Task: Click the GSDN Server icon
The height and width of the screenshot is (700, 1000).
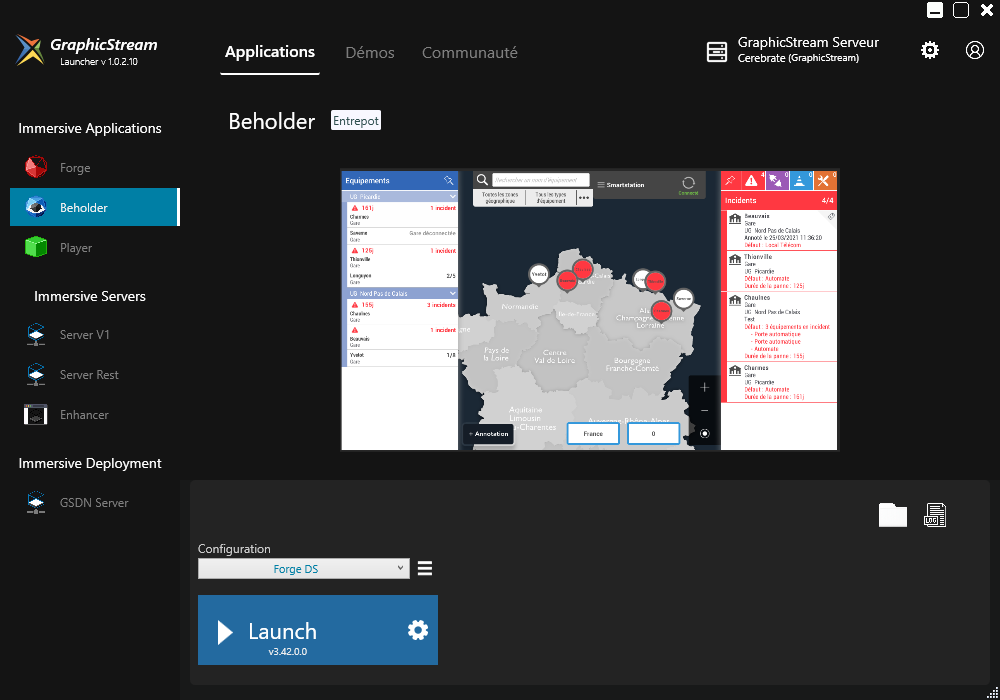Action: [x=36, y=502]
